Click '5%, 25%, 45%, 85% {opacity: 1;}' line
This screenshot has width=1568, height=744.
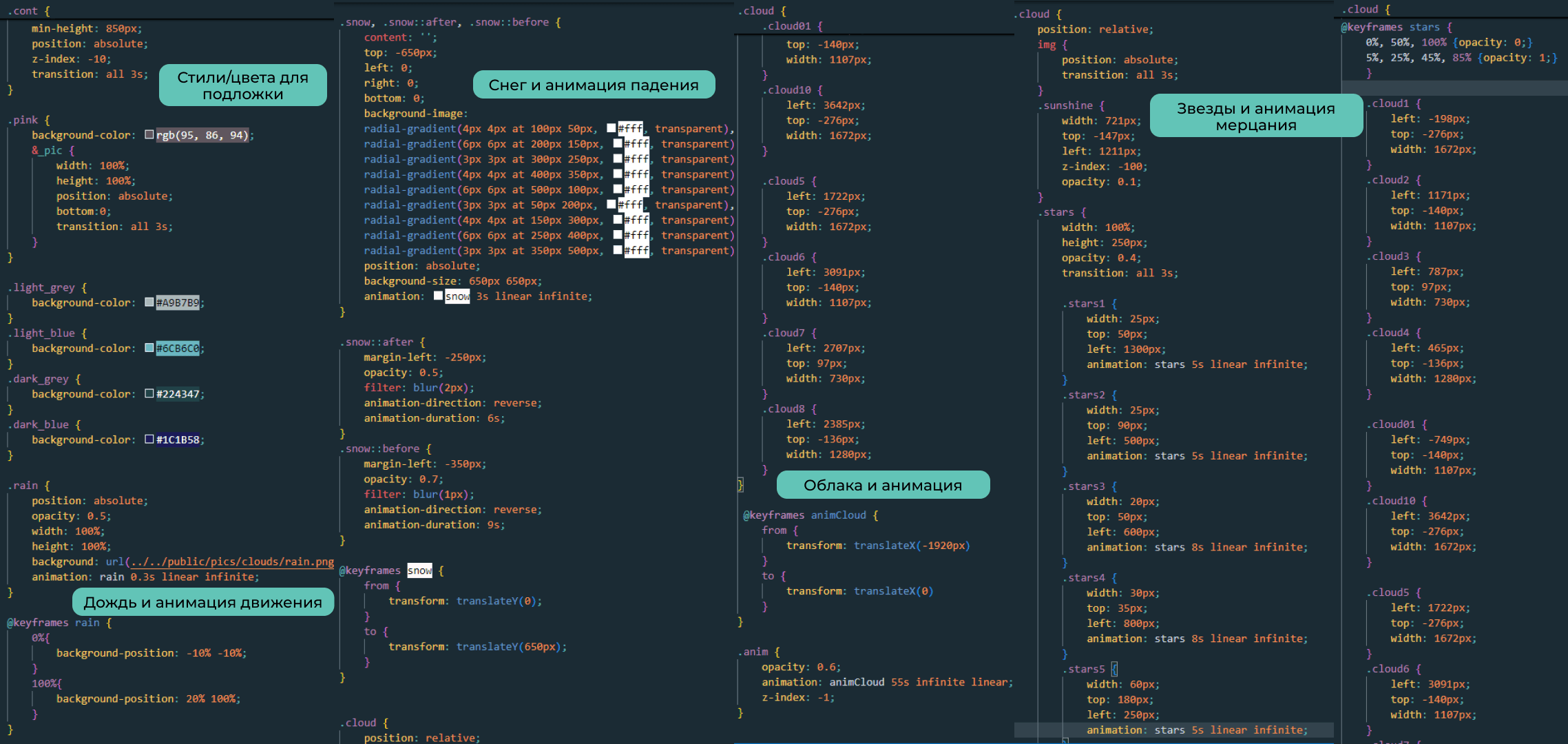pyautogui.click(x=1462, y=58)
